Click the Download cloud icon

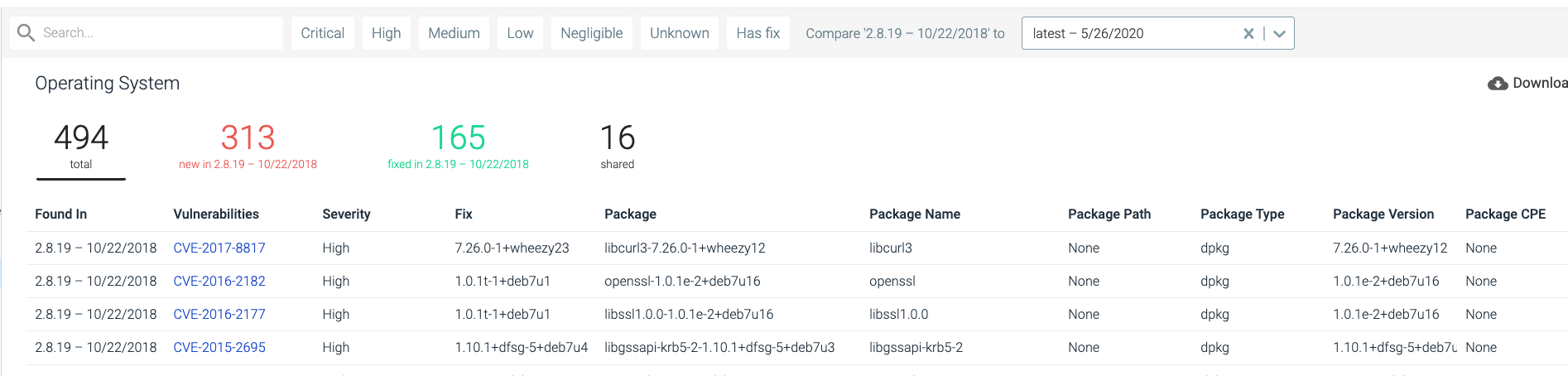[x=1498, y=83]
